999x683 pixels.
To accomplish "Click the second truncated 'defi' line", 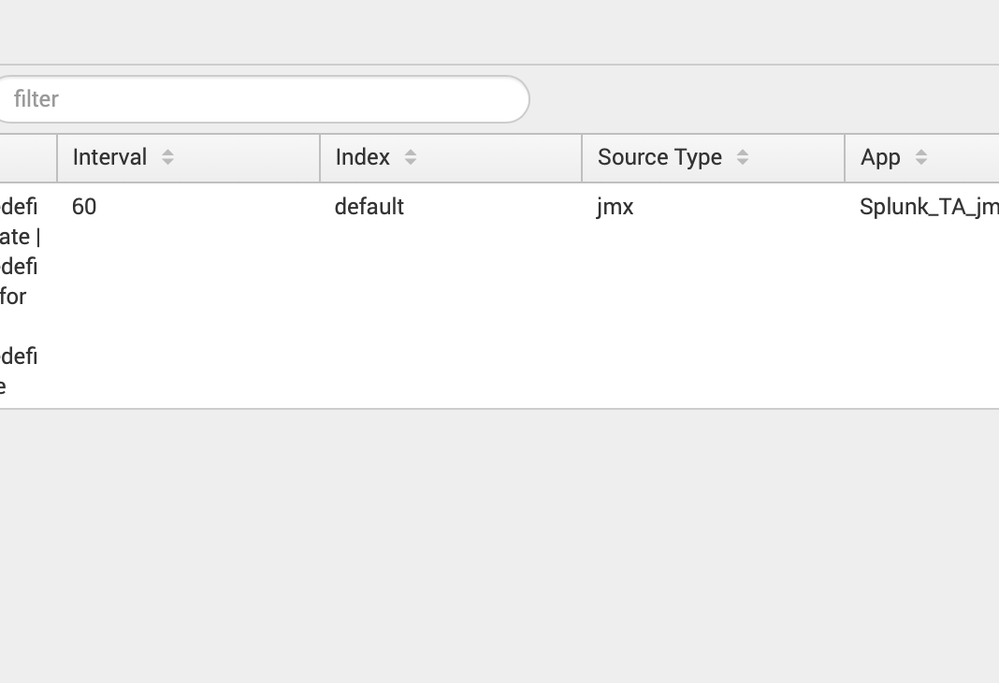I will [x=19, y=267].
